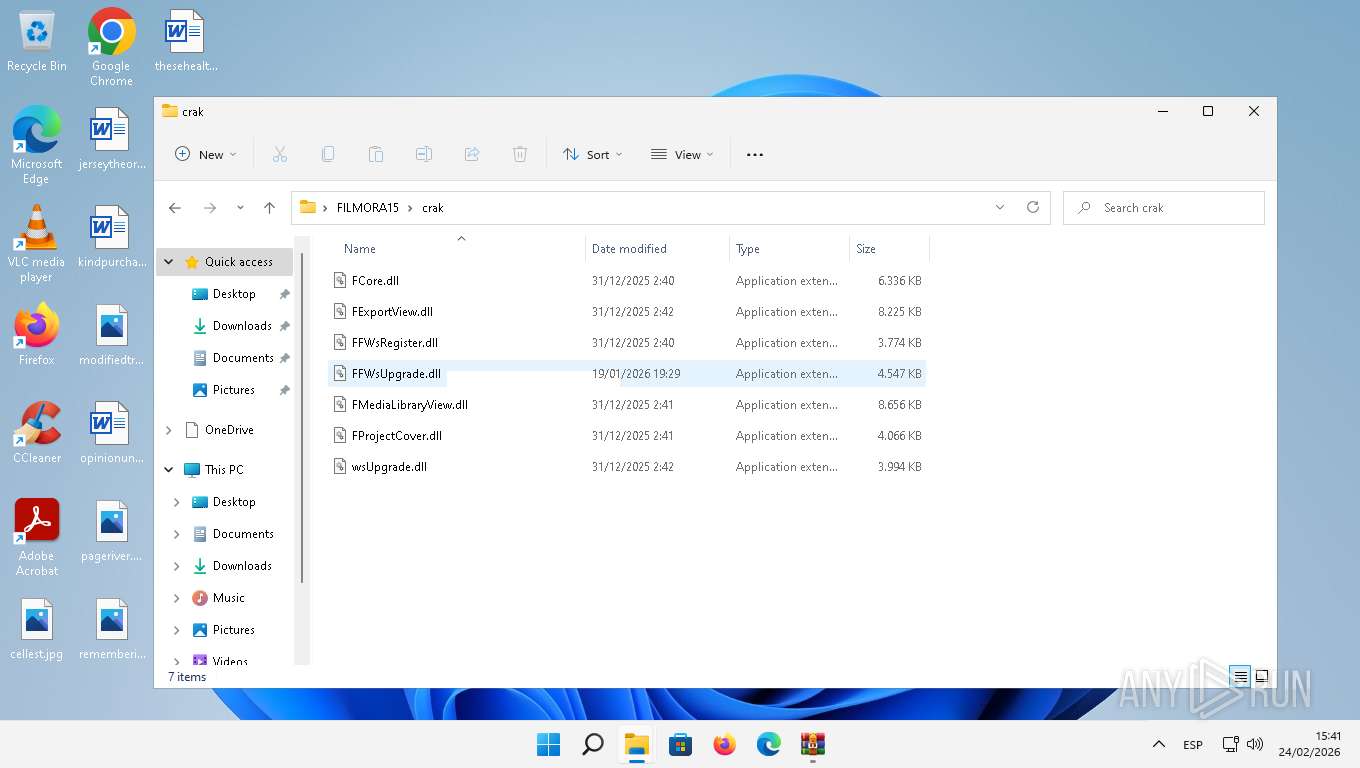Open recent locations dropdown arrow
Image resolution: width=1360 pixels, height=768 pixels.
click(x=240, y=208)
